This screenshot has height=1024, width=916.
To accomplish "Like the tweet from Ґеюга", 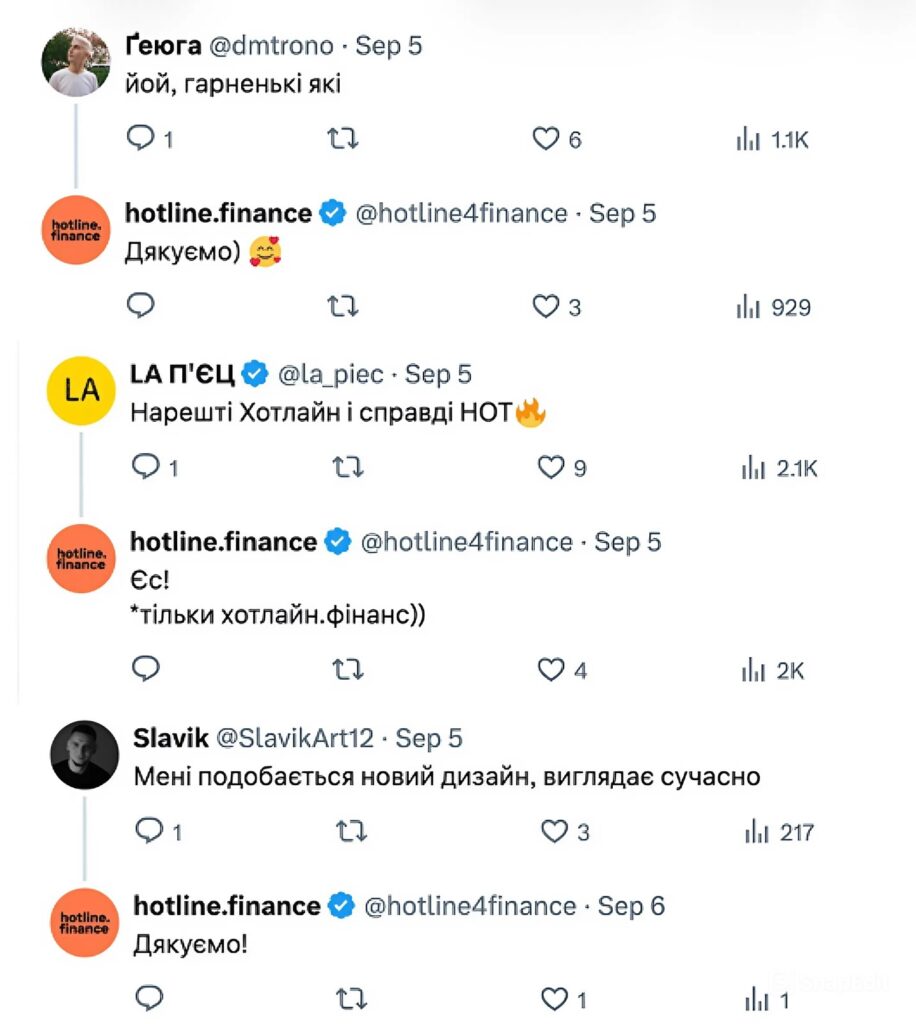I will pyautogui.click(x=548, y=140).
